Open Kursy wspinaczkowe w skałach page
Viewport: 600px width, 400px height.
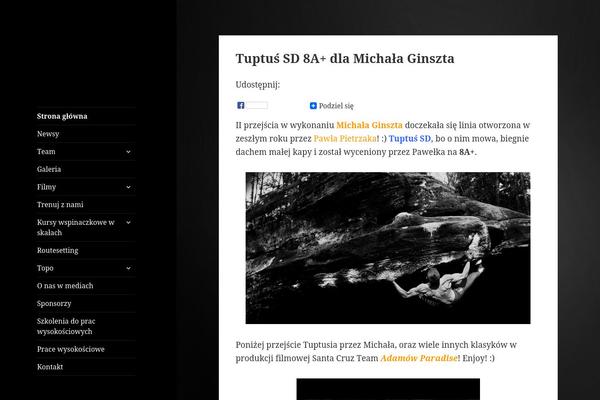coord(75,227)
